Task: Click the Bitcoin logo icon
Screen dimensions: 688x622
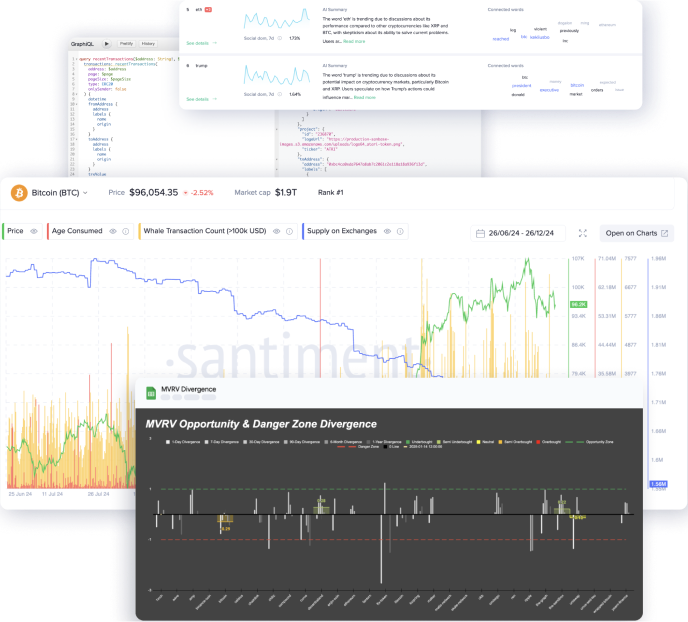Action: click(x=19, y=193)
